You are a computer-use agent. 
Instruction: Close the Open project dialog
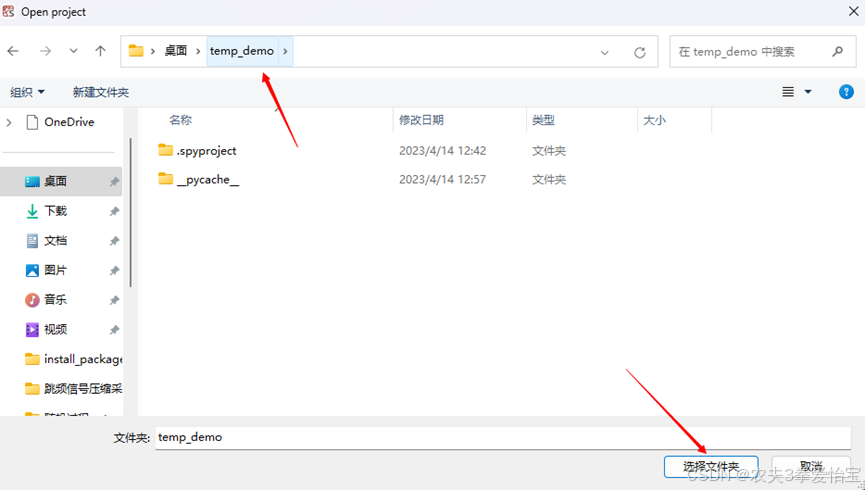[853, 12]
